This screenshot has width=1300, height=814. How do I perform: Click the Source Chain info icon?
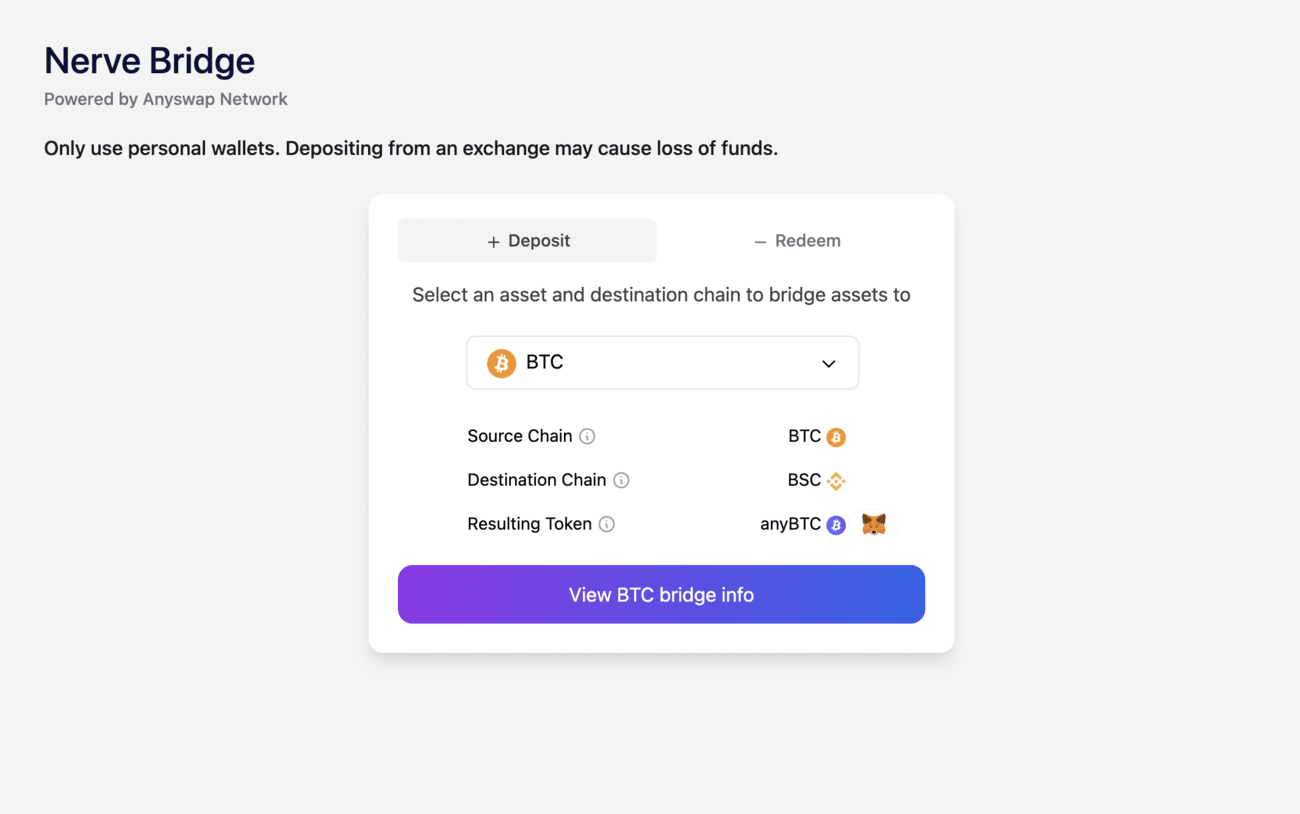click(587, 436)
